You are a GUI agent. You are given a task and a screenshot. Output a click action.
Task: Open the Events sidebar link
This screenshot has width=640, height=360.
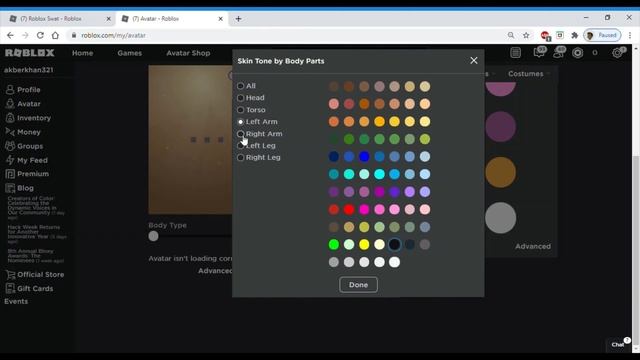(16, 302)
